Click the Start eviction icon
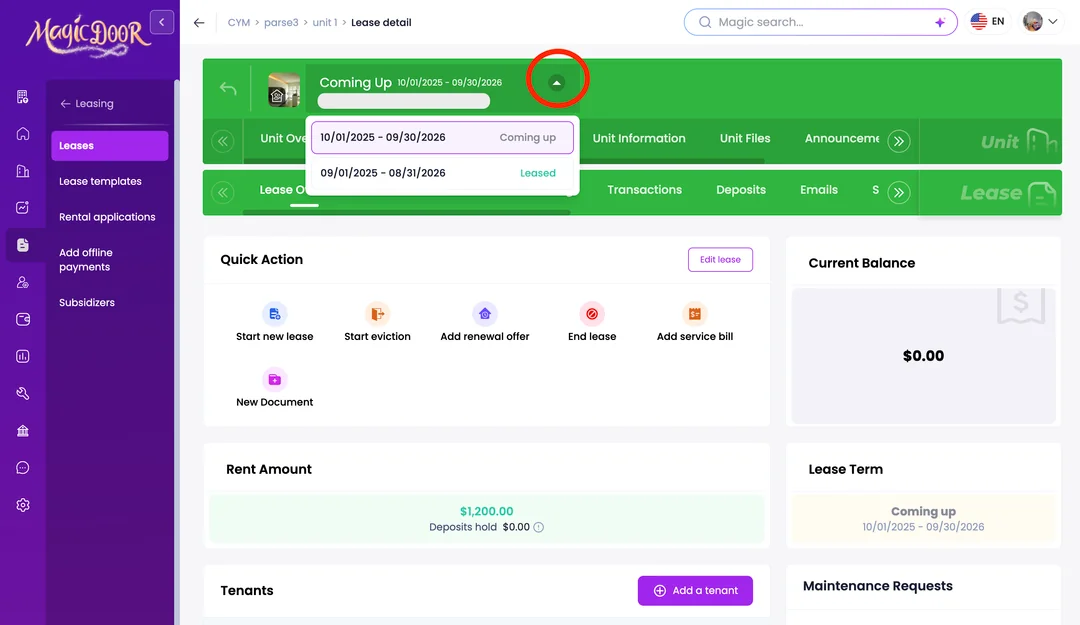 (x=377, y=314)
